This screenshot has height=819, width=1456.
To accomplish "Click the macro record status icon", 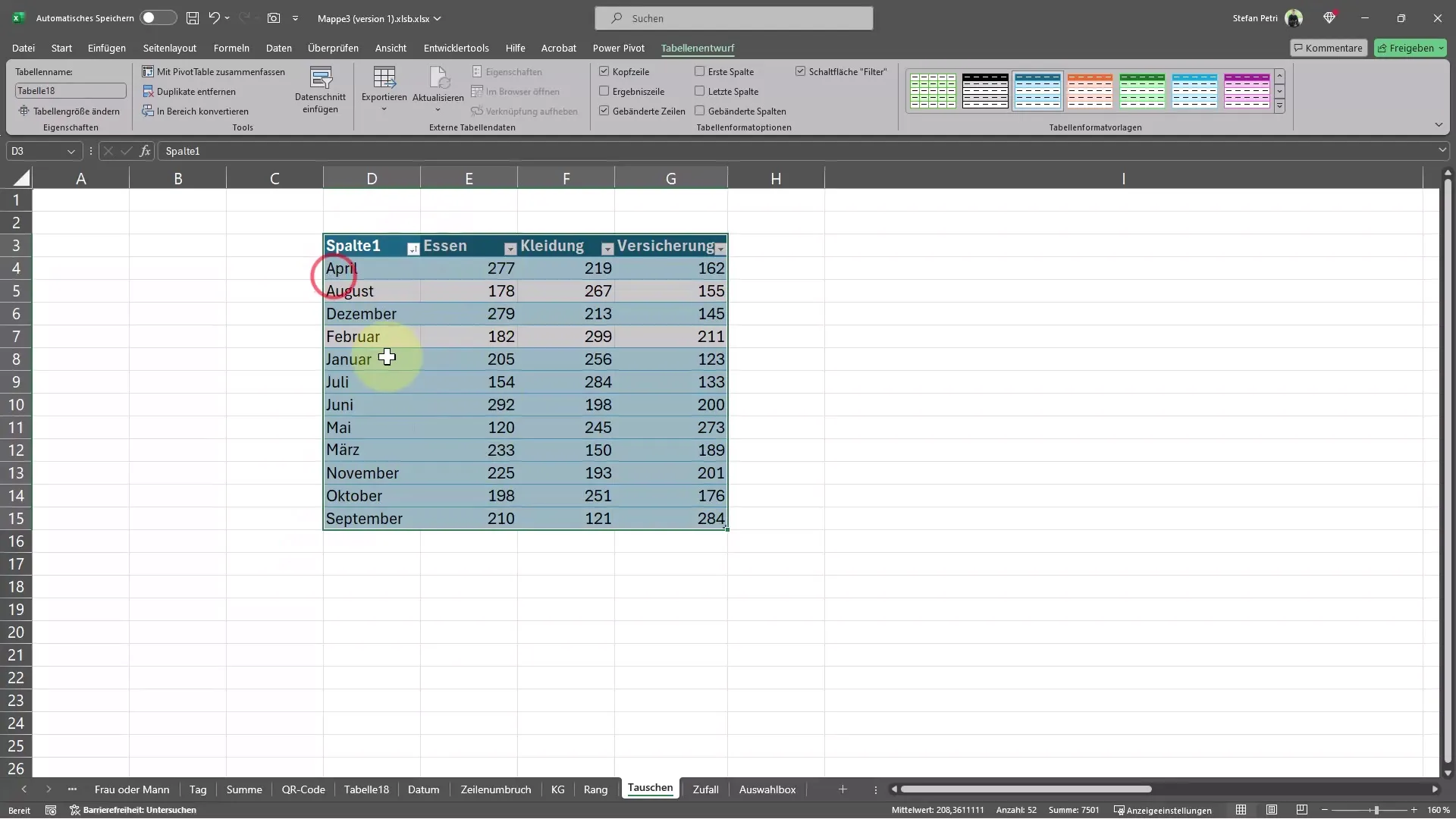I will pos(51,810).
